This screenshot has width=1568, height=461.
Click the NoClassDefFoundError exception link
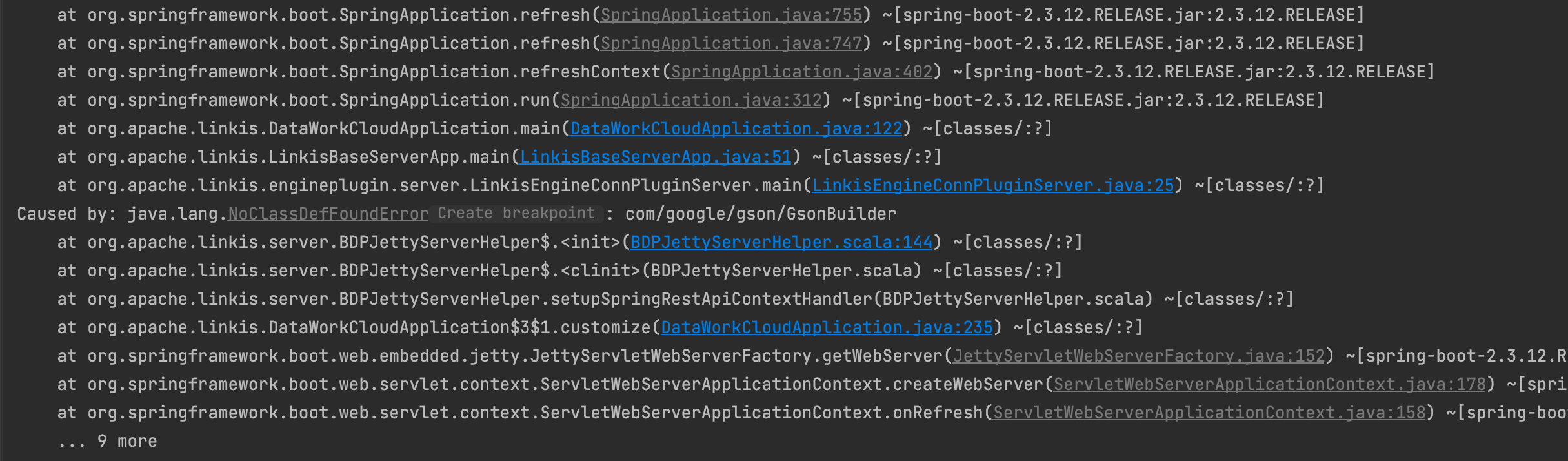(x=328, y=214)
